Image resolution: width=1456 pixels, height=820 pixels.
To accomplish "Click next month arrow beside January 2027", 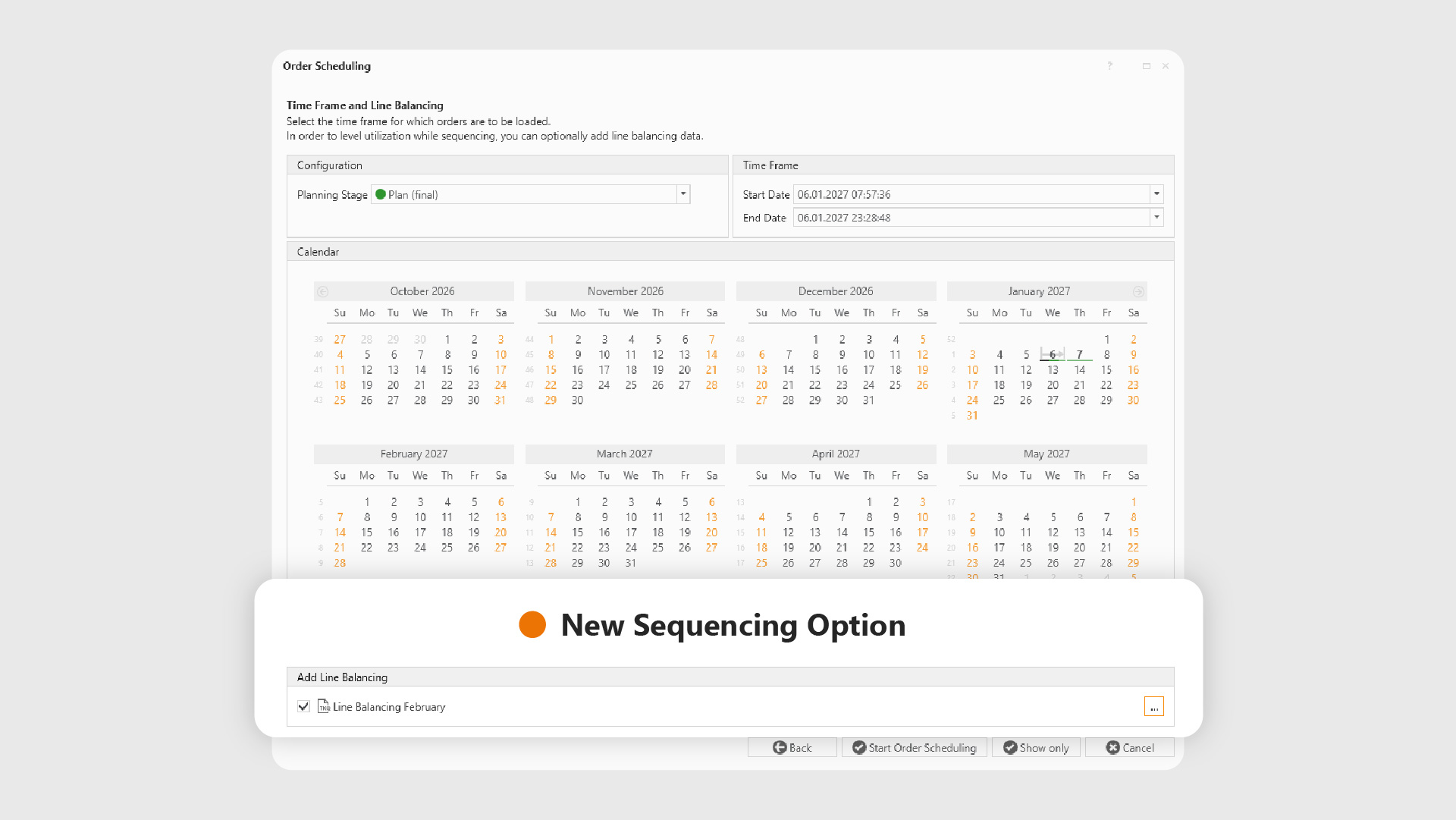I will (x=1138, y=292).
